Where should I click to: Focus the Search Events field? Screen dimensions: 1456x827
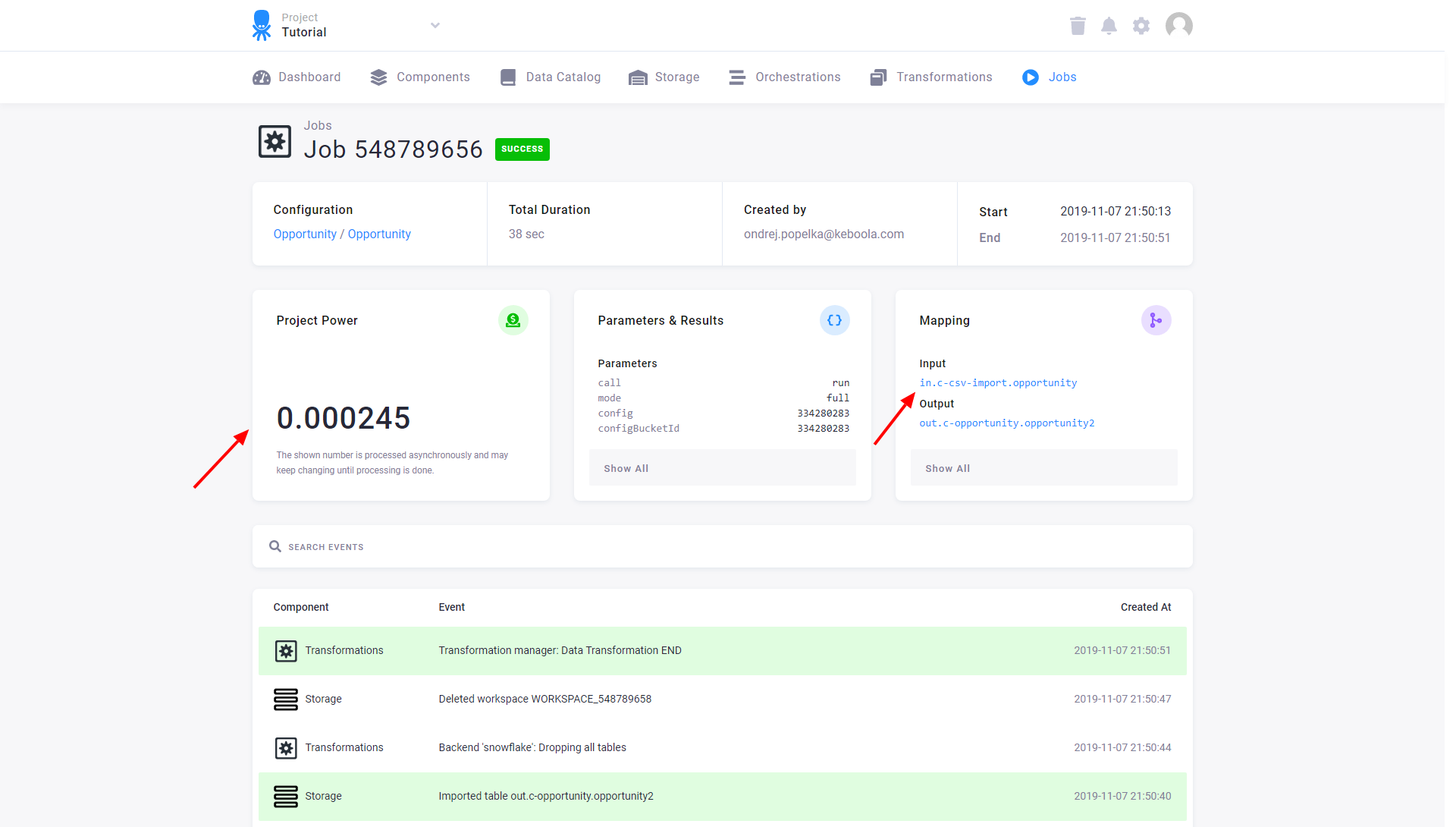[723, 546]
